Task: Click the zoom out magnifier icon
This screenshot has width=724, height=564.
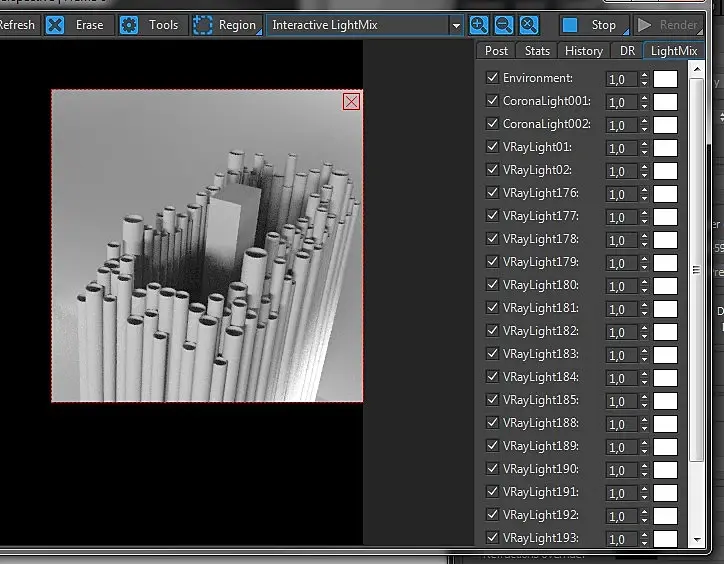Action: [504, 25]
